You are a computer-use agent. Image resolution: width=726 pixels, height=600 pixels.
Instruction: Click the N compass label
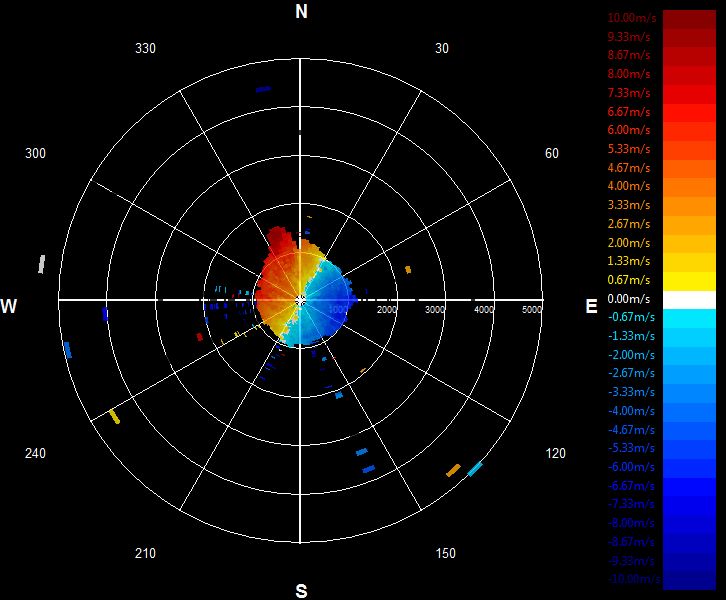tap(301, 12)
